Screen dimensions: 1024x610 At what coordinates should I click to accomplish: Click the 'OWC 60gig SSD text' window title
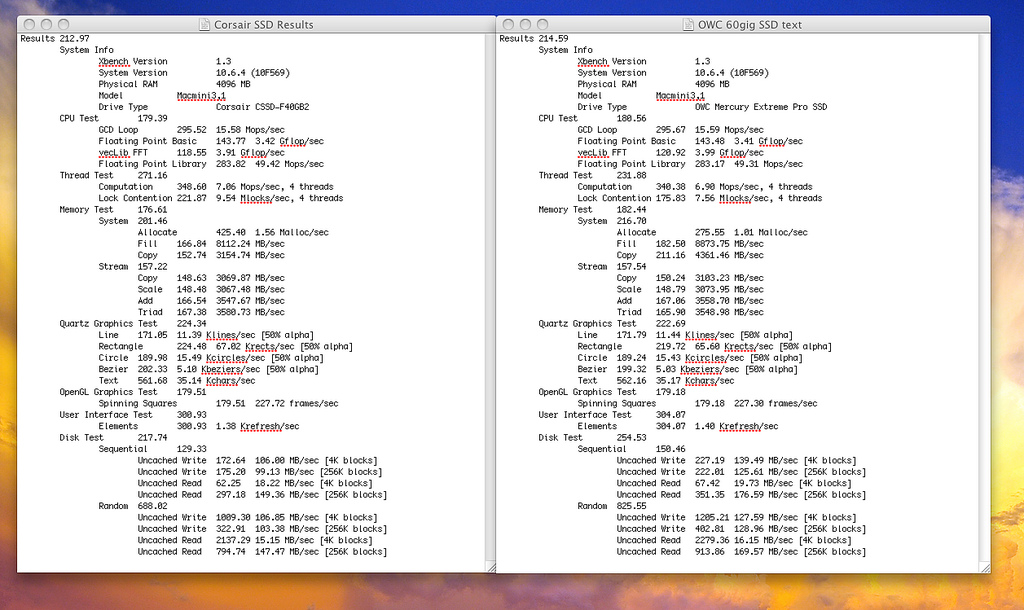point(750,25)
